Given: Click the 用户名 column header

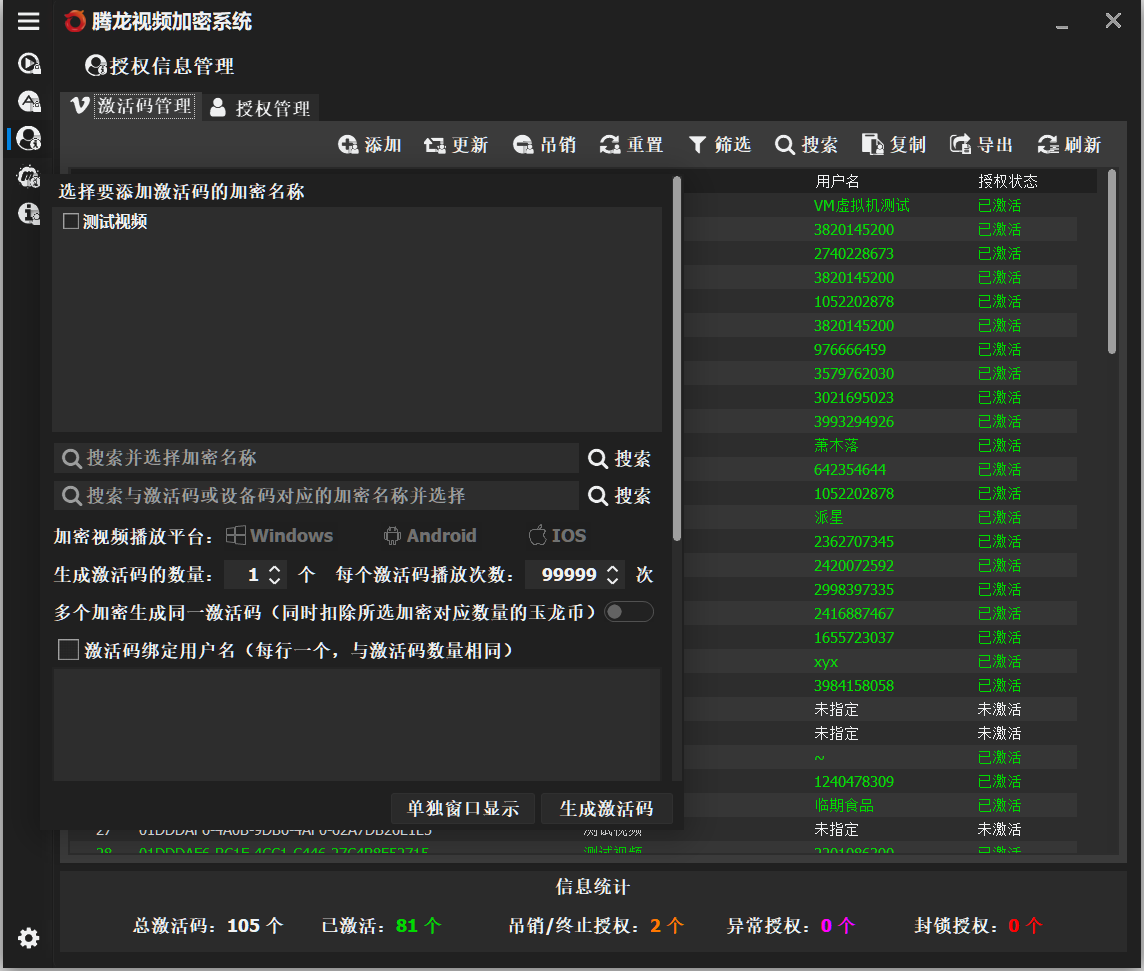Looking at the screenshot, I should (837, 181).
